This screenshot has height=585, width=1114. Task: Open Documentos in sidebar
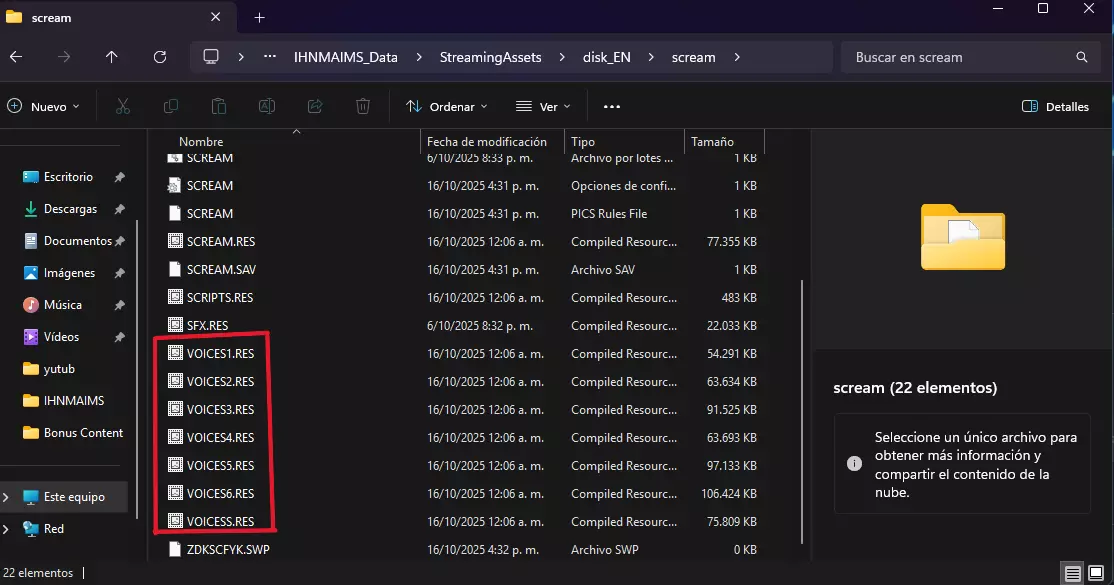(77, 241)
